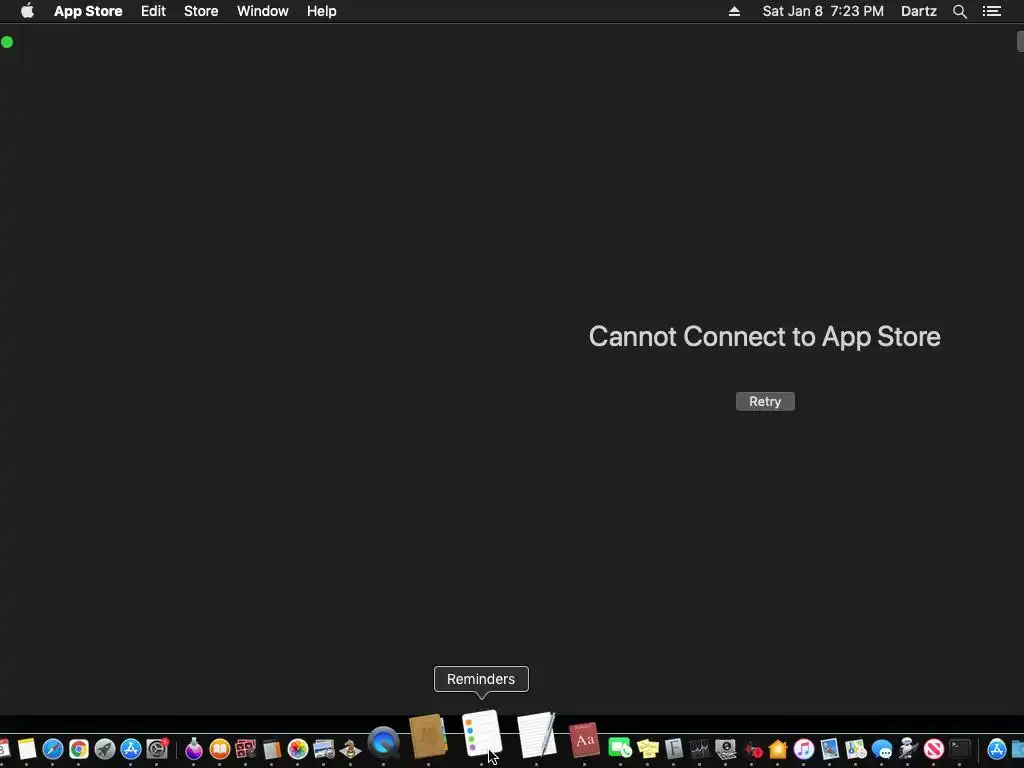Open the Help menu
Screen dimensions: 1024x768
click(x=322, y=11)
